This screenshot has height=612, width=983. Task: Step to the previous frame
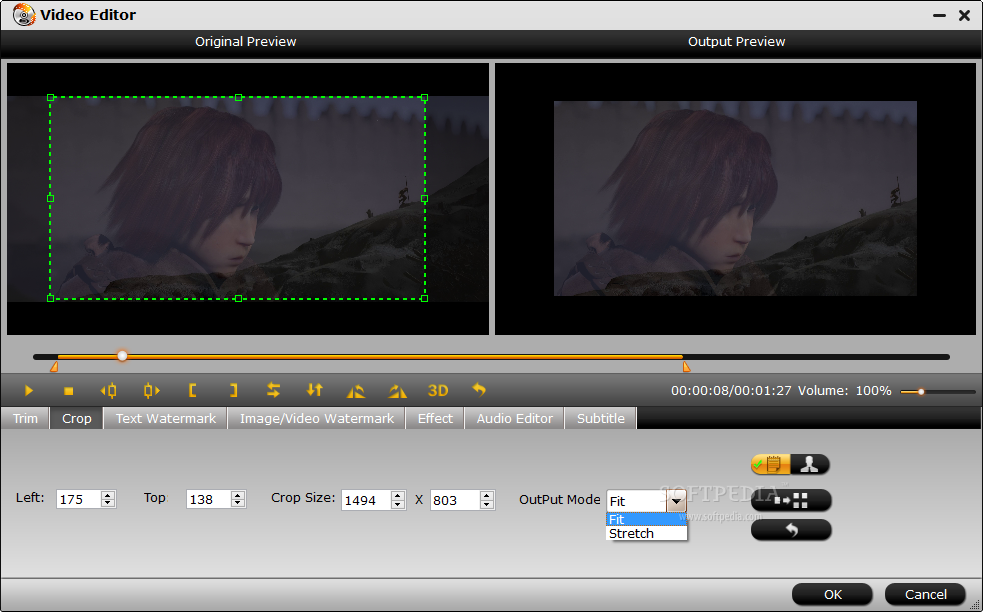[108, 391]
